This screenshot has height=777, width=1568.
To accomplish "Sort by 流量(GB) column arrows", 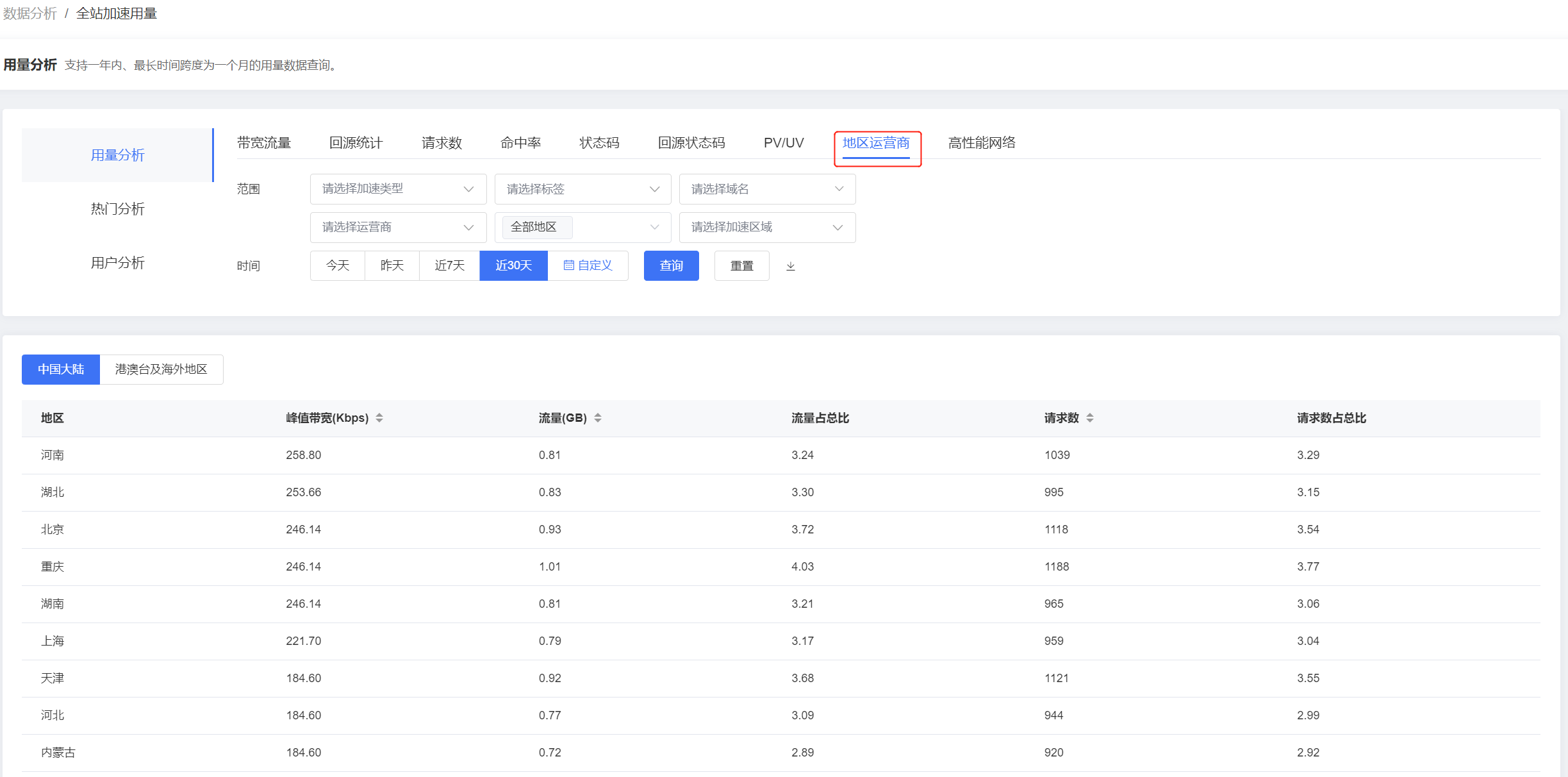I will 598,418.
